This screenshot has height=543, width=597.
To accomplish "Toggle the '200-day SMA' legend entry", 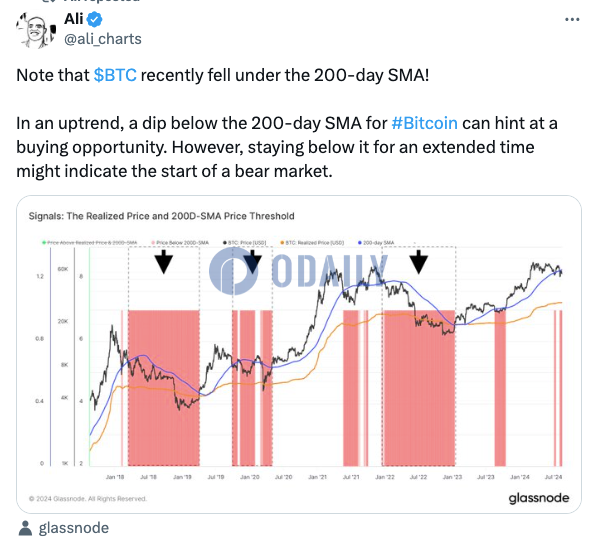I will click(x=376, y=243).
